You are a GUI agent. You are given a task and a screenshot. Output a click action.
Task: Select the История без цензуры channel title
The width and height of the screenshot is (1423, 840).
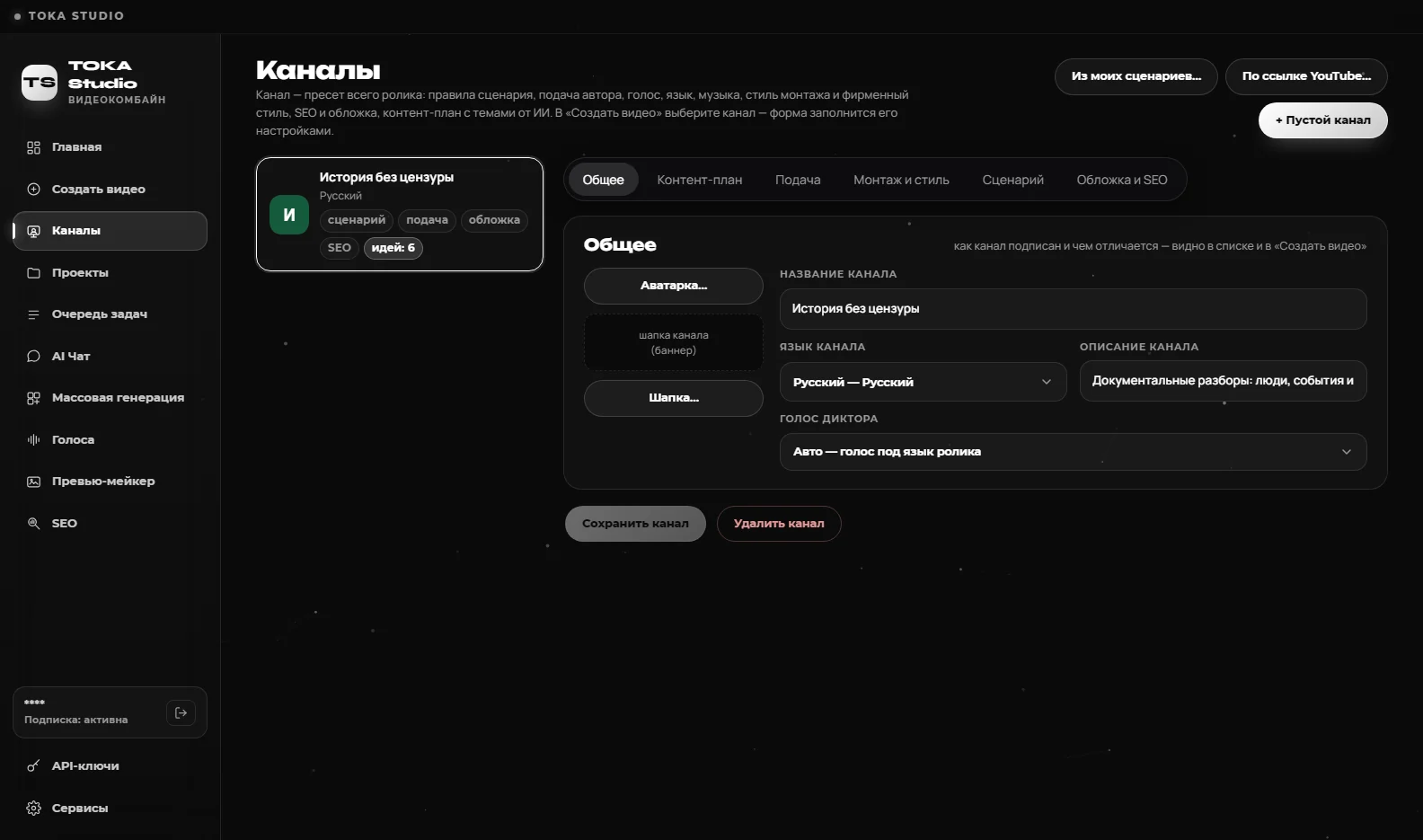(386, 178)
